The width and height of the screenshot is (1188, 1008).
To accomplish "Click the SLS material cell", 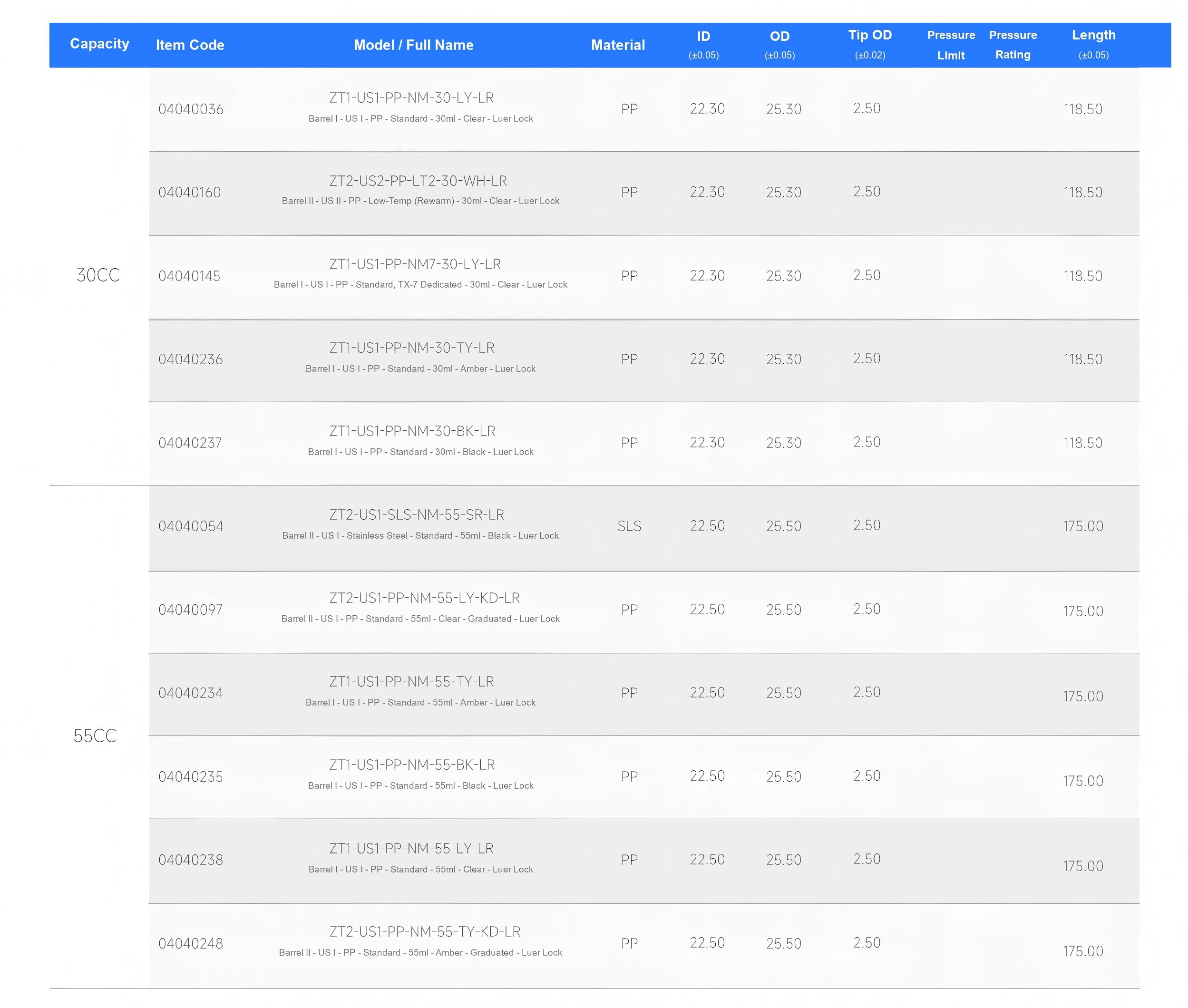I will point(629,526).
